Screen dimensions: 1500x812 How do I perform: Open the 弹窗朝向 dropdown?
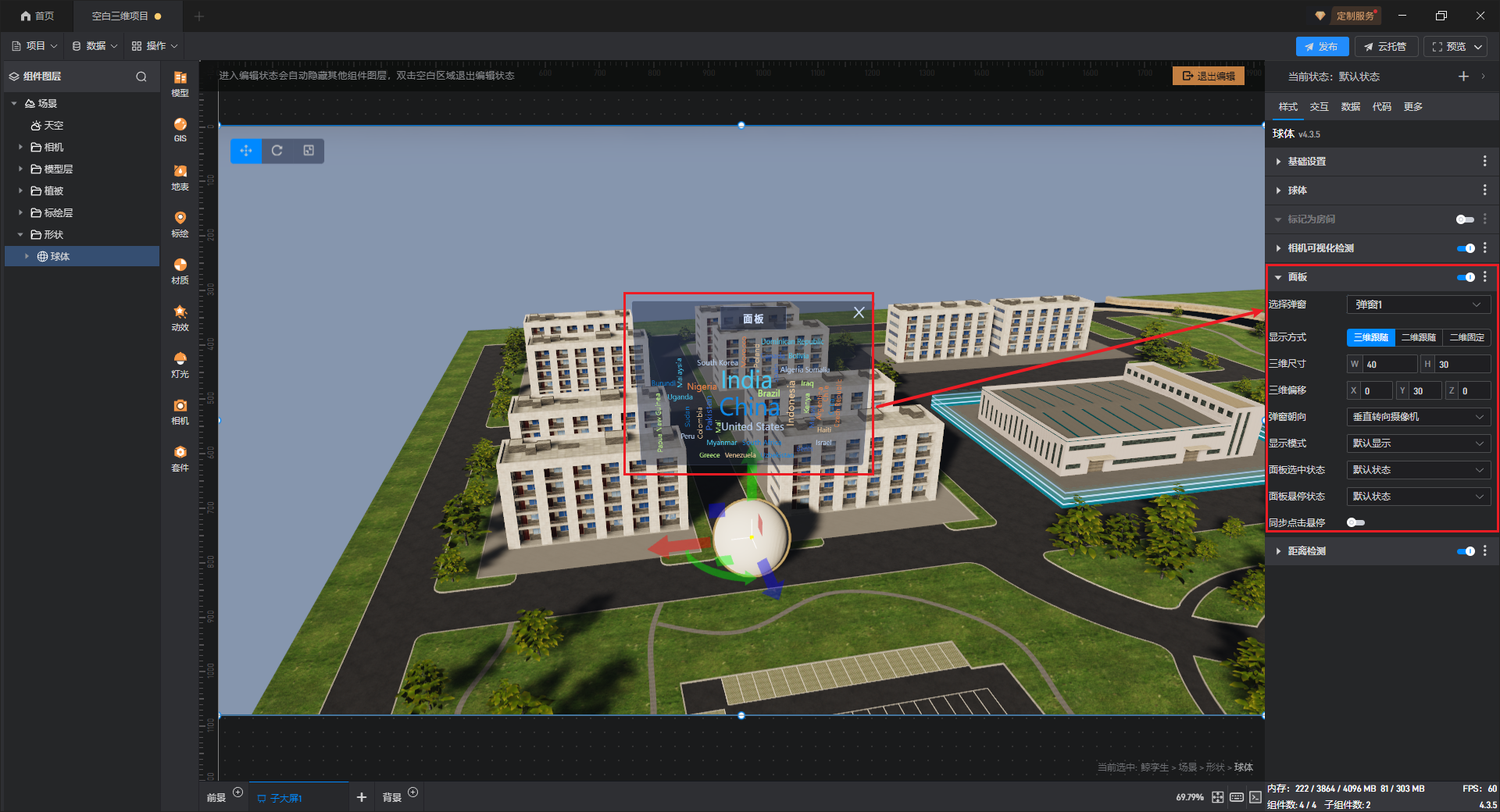(1419, 417)
